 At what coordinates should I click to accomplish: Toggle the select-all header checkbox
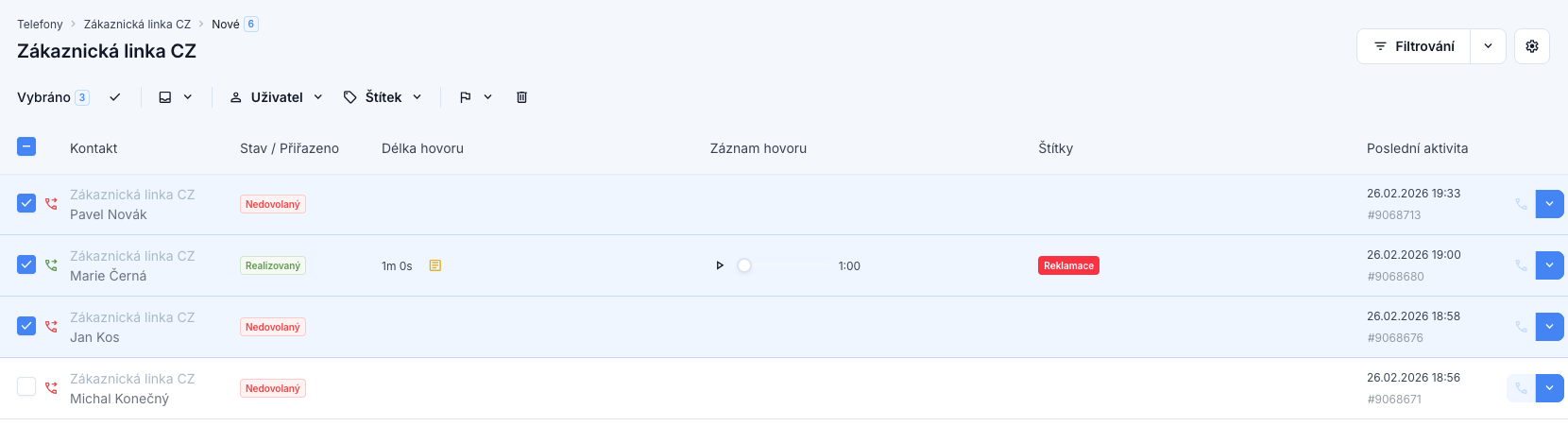point(26,146)
